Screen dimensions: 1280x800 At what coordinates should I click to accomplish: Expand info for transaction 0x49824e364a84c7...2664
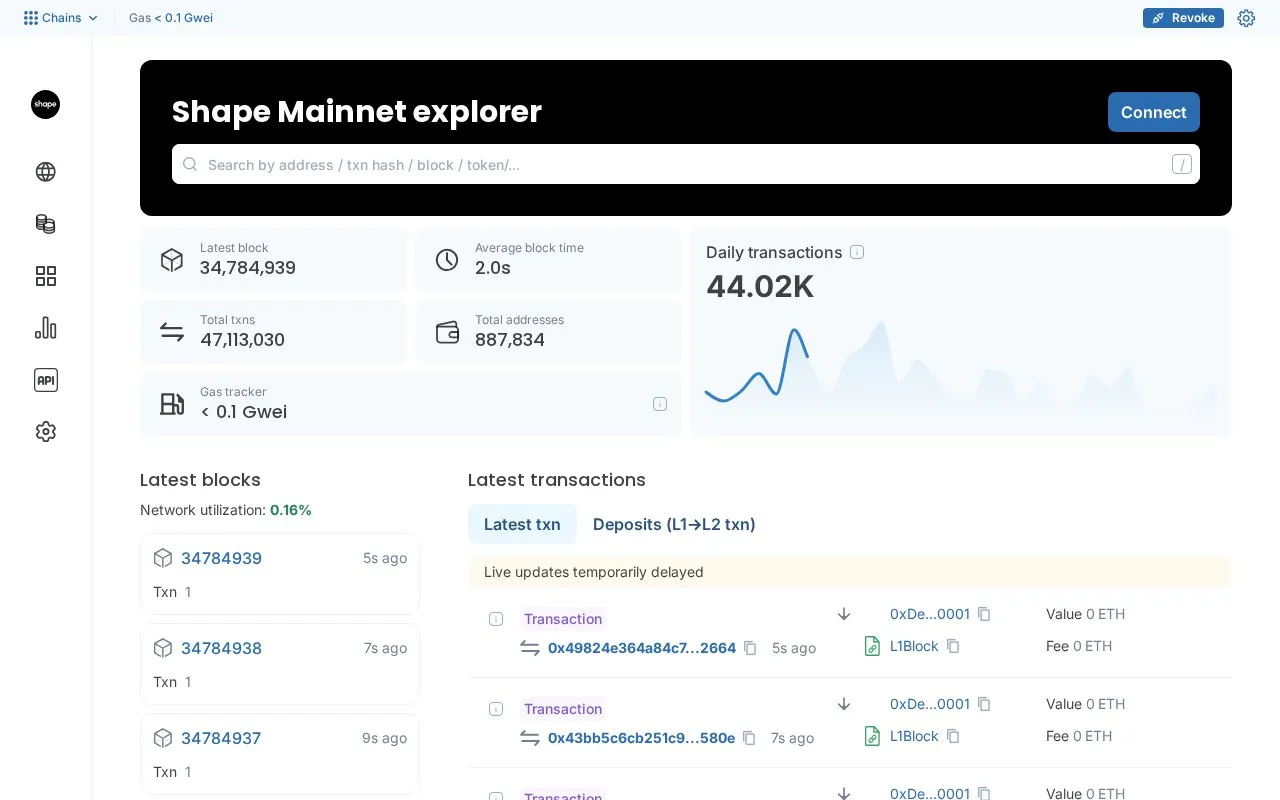pyautogui.click(x=496, y=619)
